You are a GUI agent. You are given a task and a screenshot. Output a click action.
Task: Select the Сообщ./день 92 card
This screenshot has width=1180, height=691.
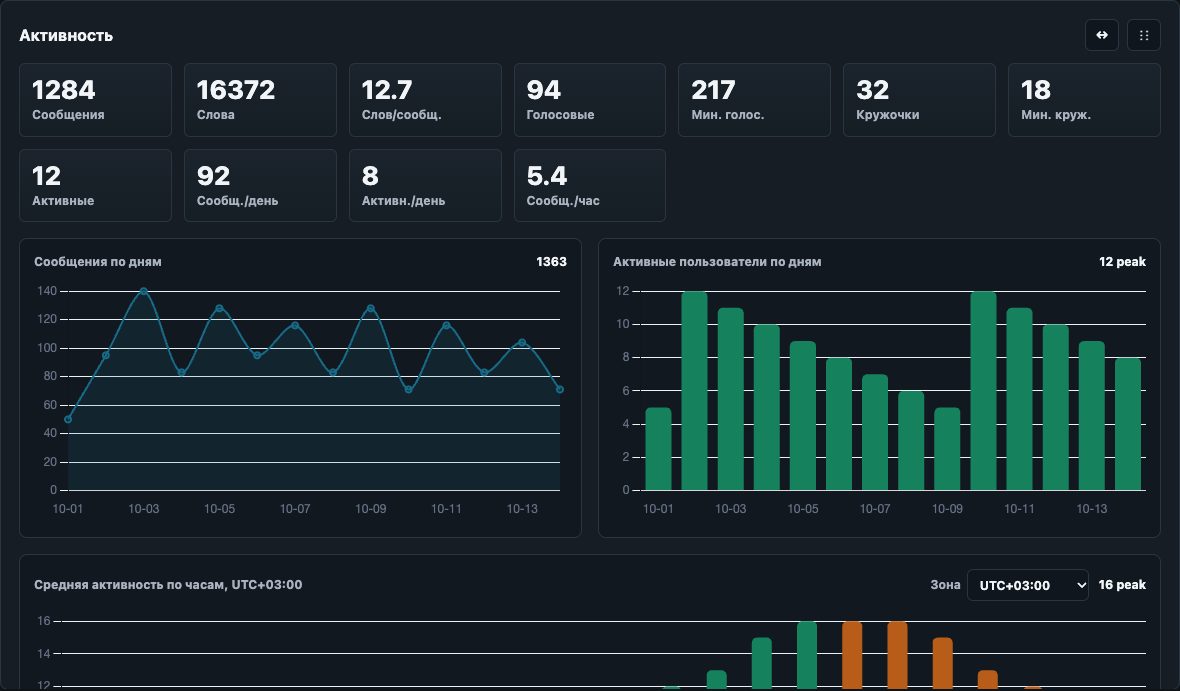click(x=260, y=185)
